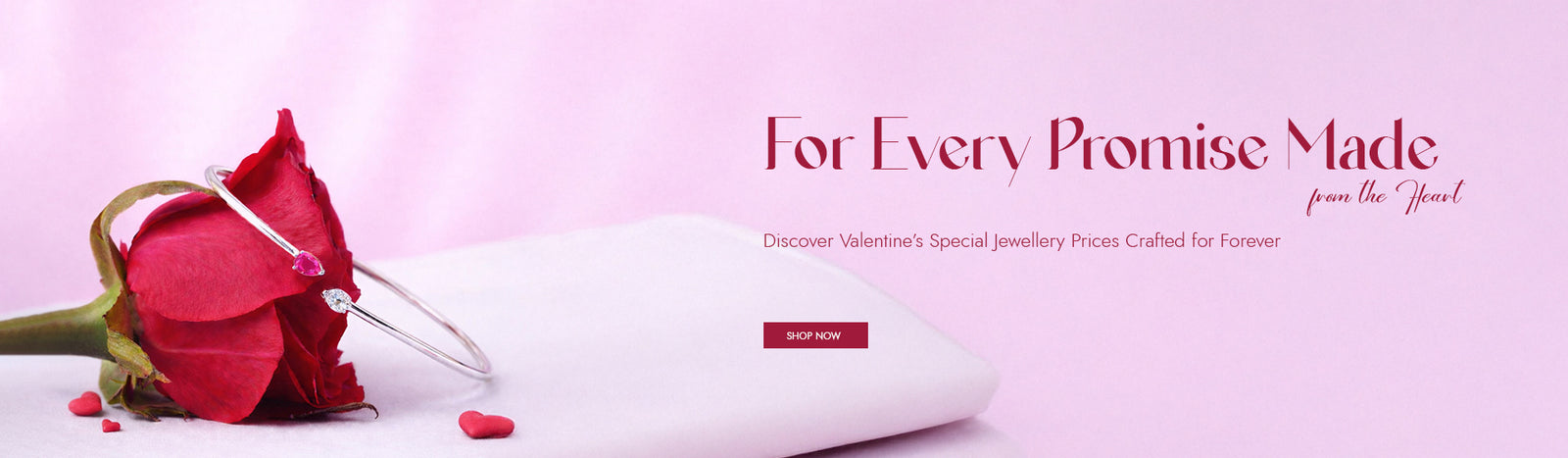Click the SHOP NOW button

pyautogui.click(x=815, y=335)
